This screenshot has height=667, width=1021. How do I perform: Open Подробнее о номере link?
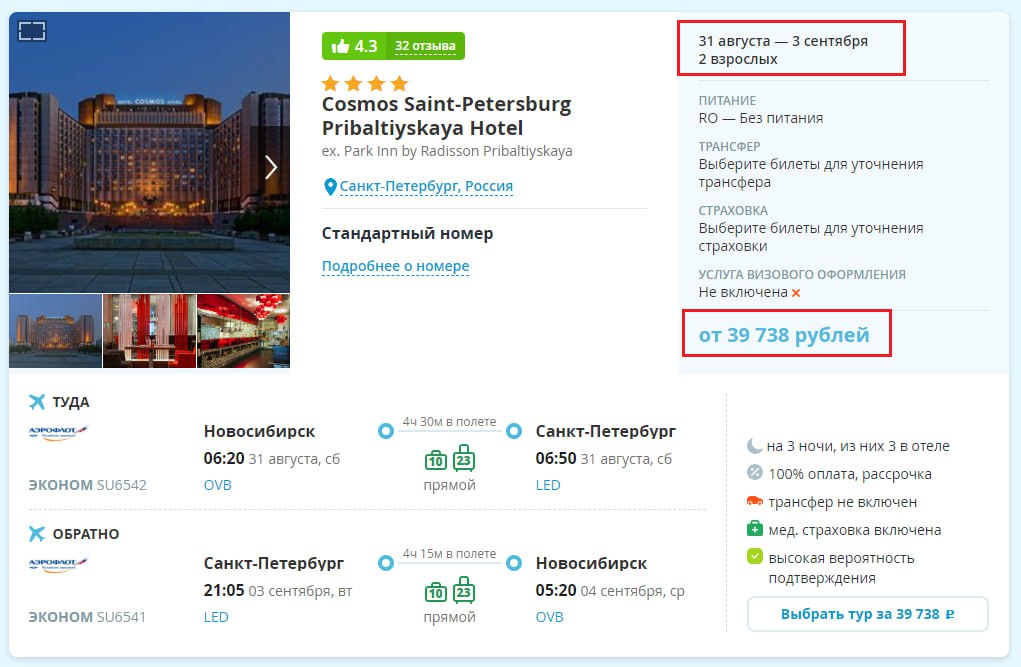395,266
